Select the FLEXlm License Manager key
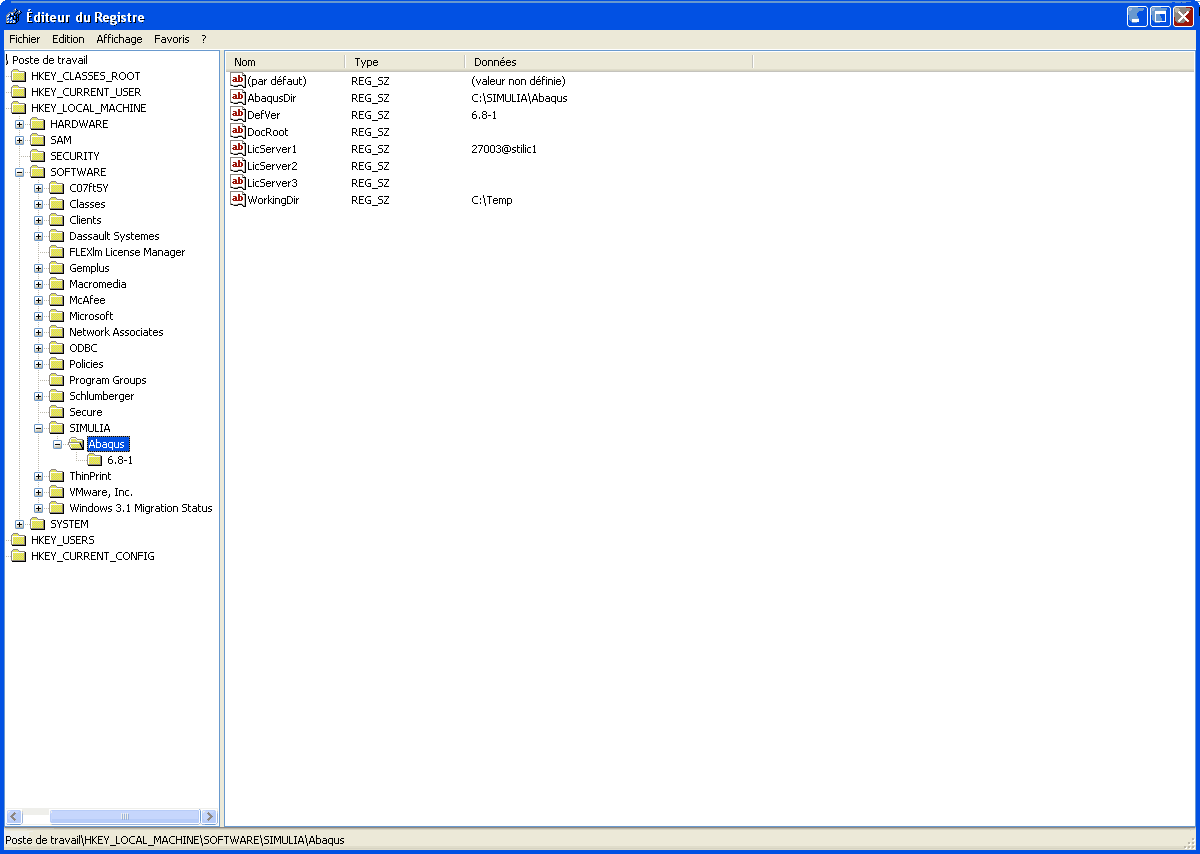Viewport: 1200px width, 854px height. tap(127, 252)
